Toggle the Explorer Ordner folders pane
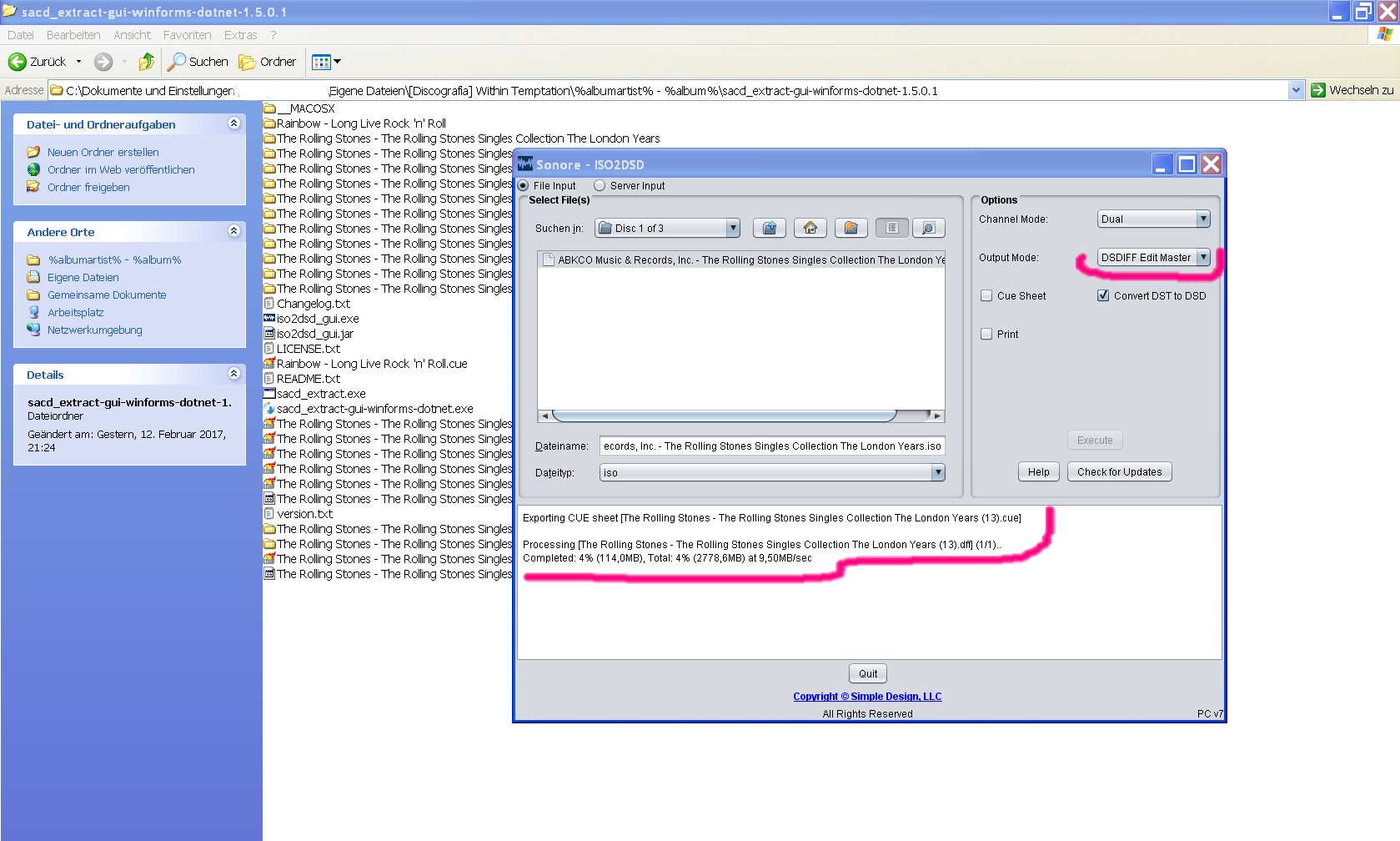This screenshot has width=1400, height=841. tap(268, 62)
